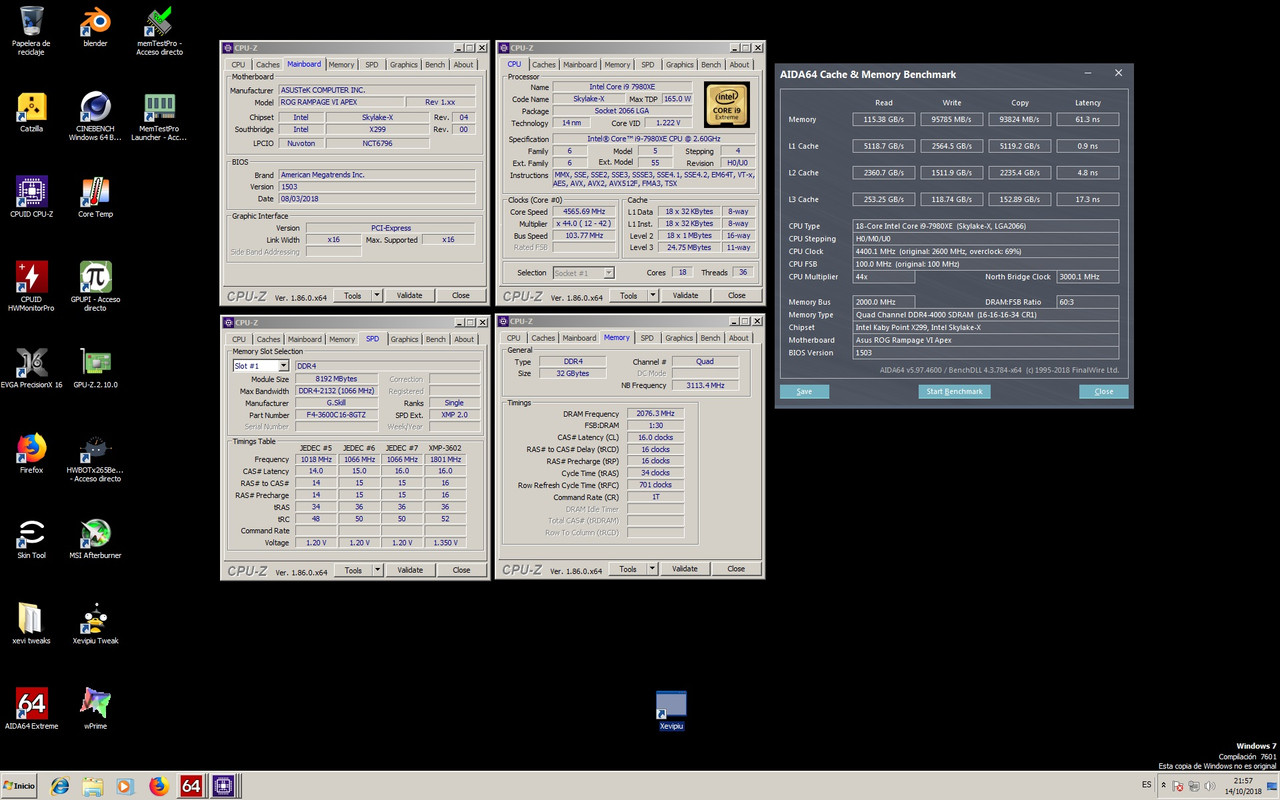The image size is (1280, 800).
Task: Select the xevi tweaks folder icon
Action: [31, 624]
